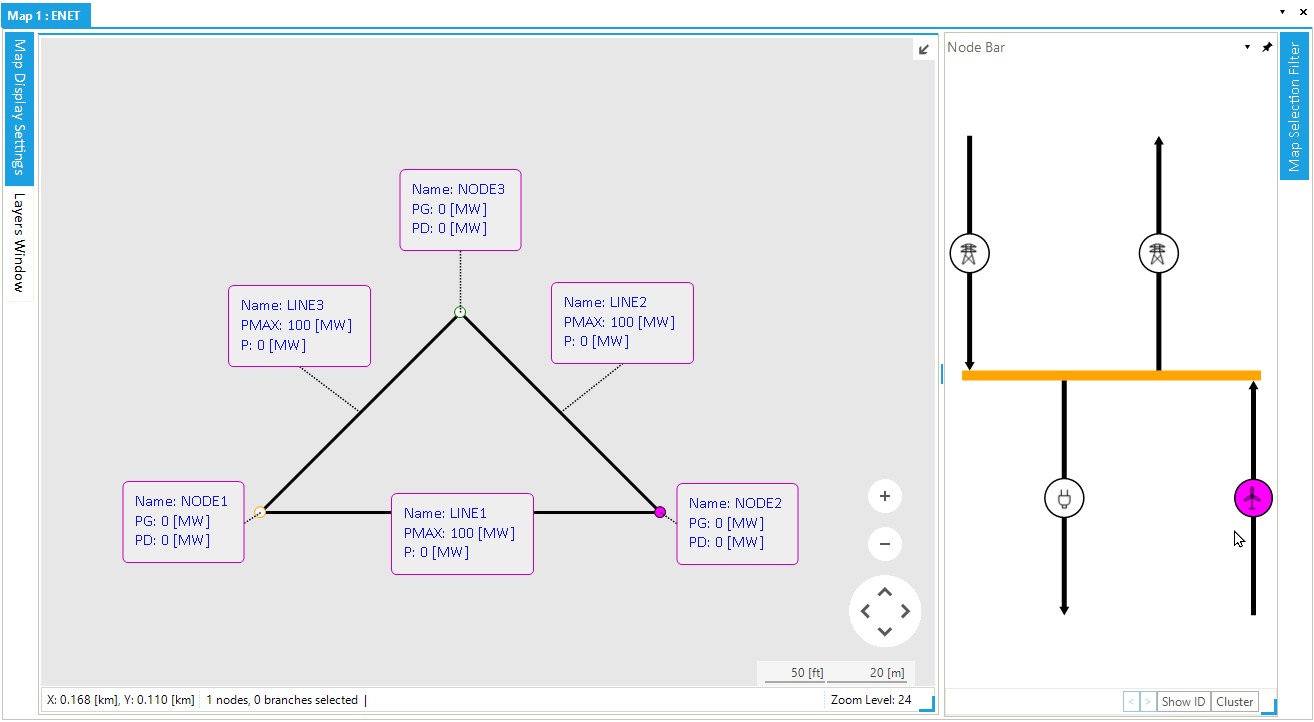Open the Node Bar options dropdown arrow

pyautogui.click(x=1247, y=47)
